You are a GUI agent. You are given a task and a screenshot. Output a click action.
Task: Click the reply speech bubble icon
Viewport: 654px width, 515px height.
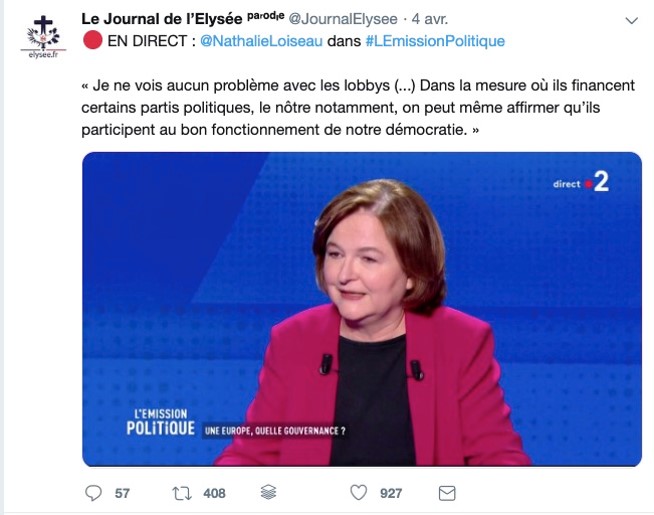click(93, 493)
